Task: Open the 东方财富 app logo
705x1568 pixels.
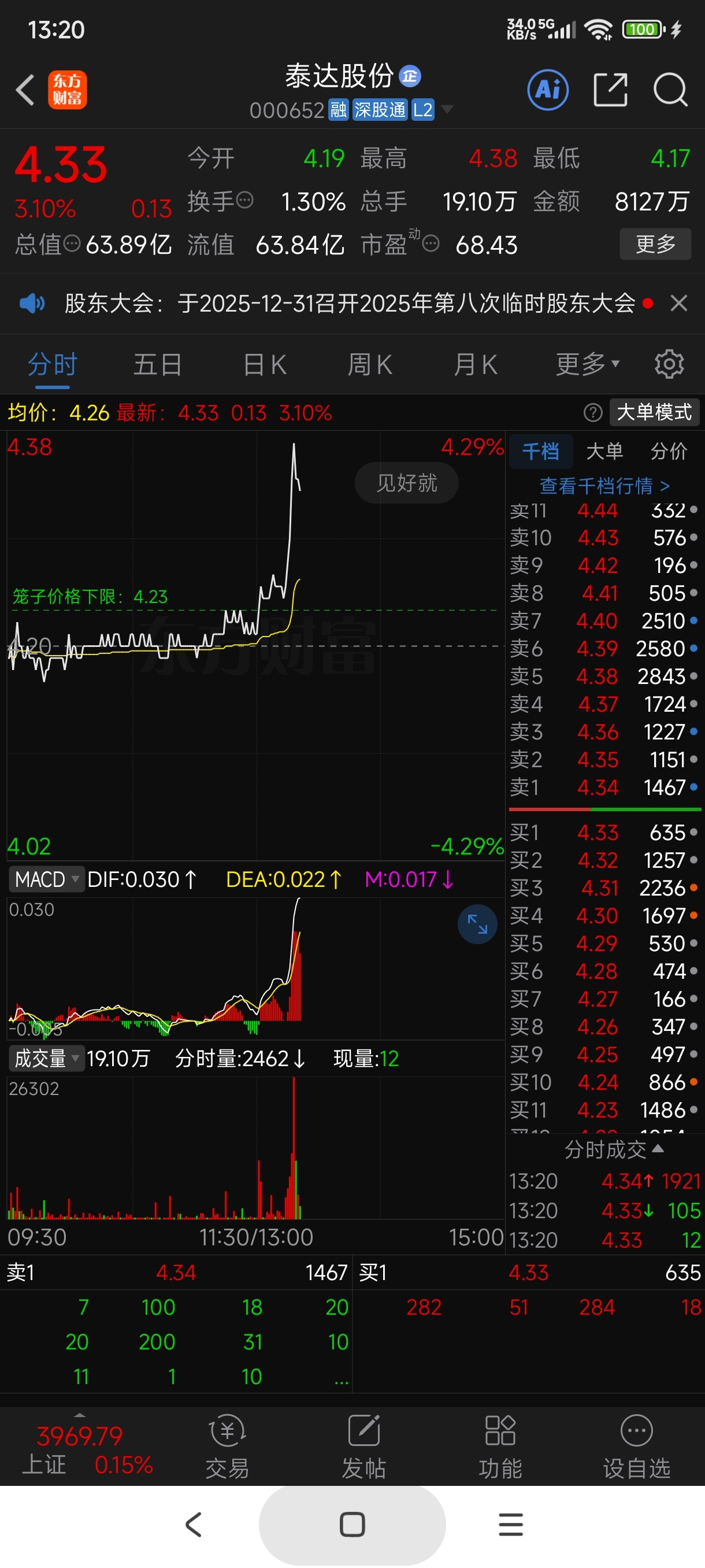Action: tap(68, 90)
